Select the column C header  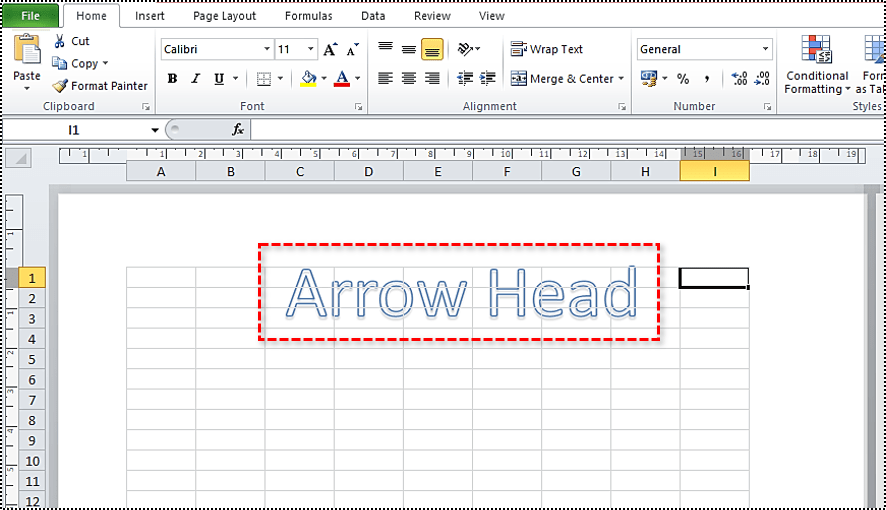coord(299,172)
